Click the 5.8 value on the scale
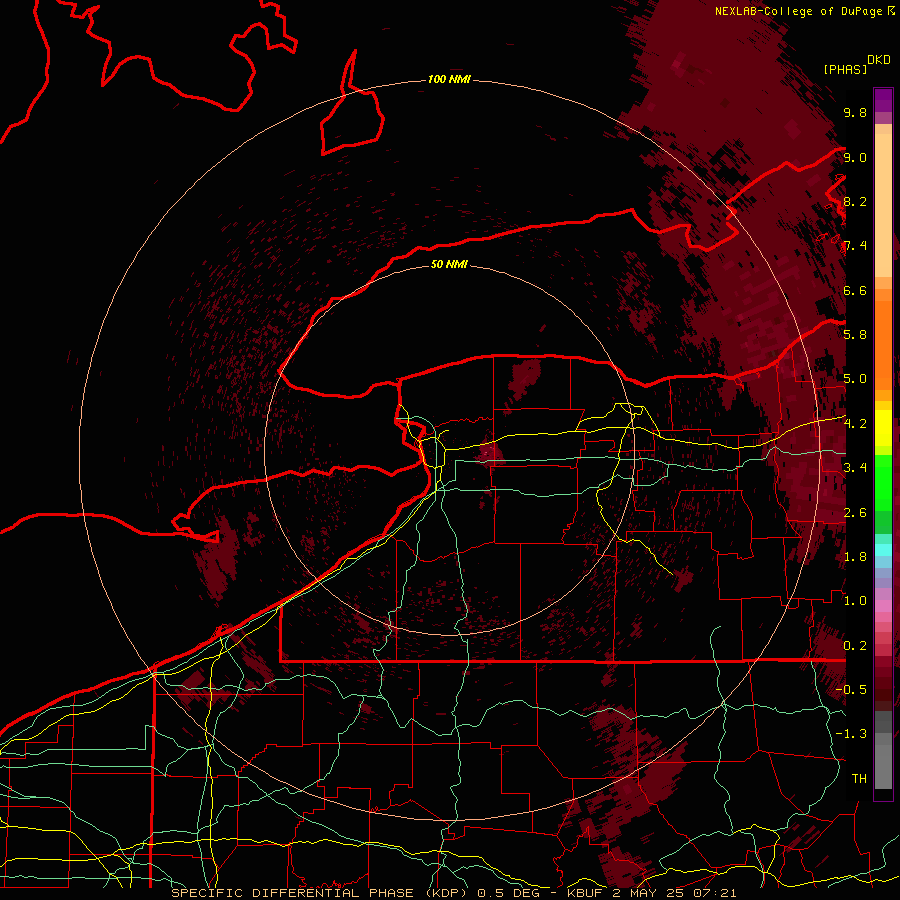This screenshot has height=900, width=900. [855, 335]
